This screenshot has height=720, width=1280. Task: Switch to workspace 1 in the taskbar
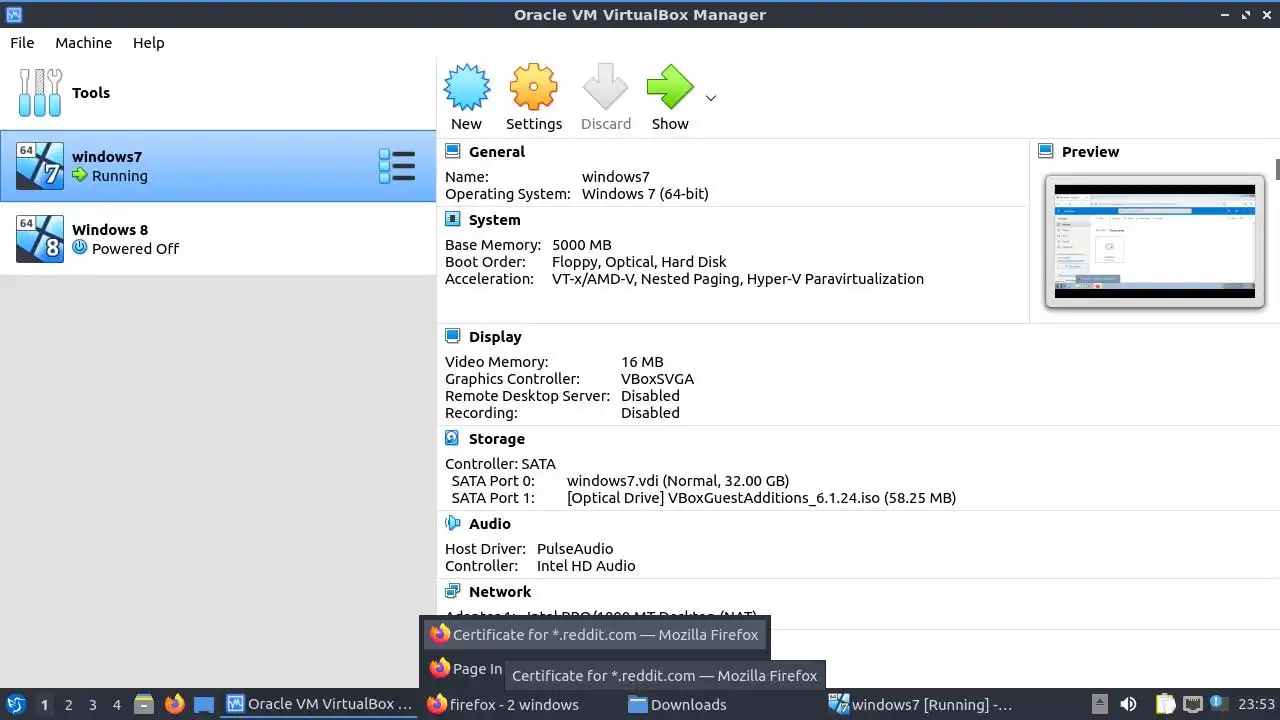pos(44,705)
